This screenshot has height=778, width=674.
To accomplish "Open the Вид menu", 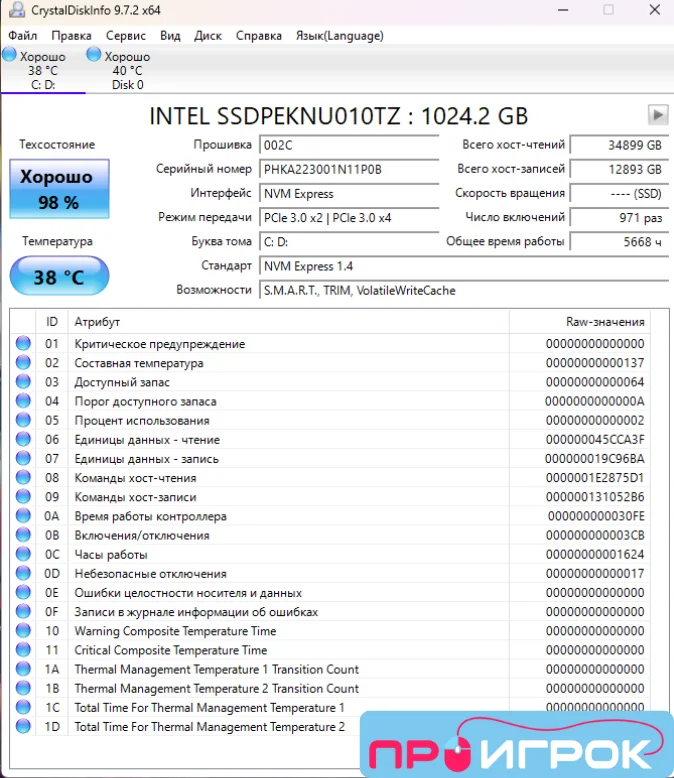I will (170, 36).
